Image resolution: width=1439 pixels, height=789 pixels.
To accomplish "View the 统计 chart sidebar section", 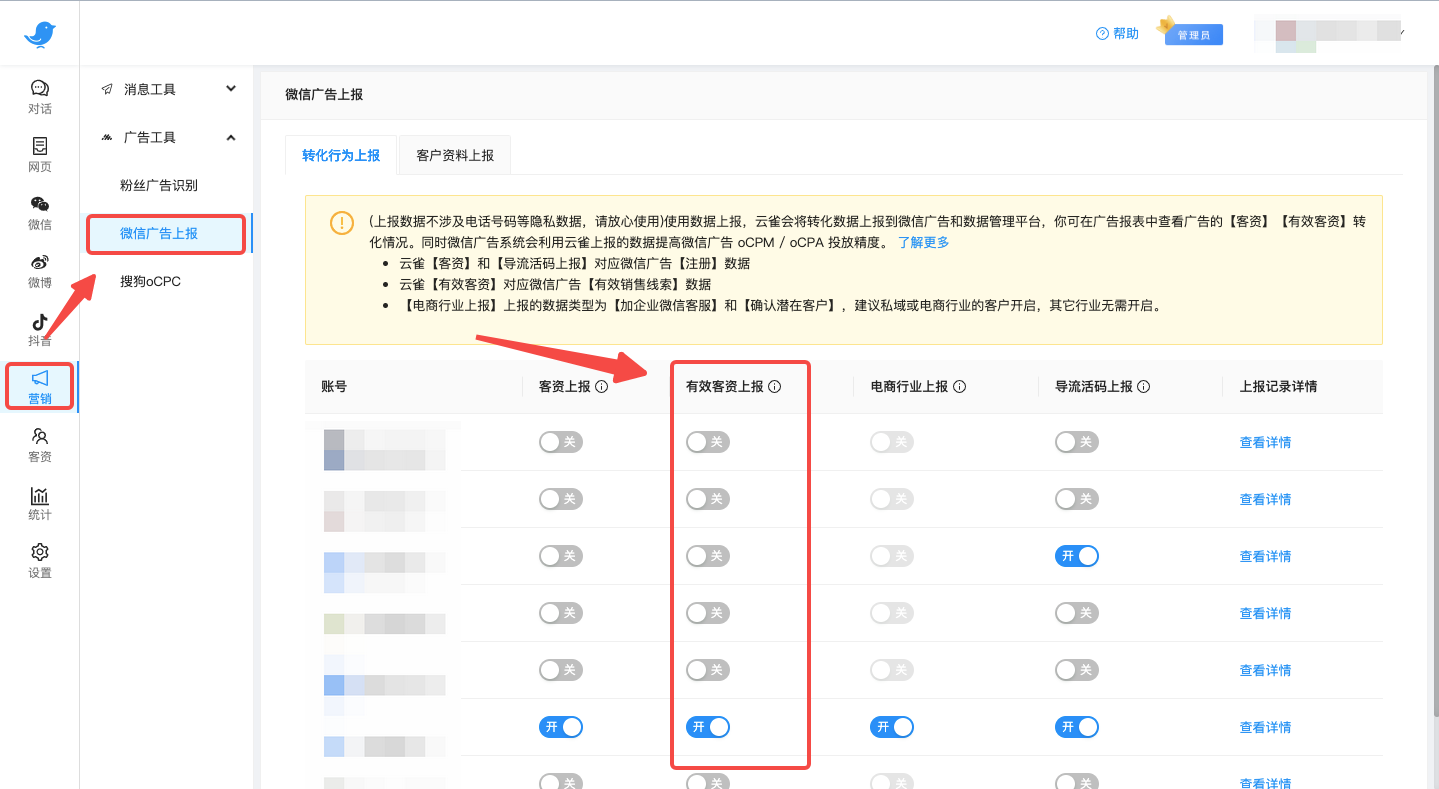I will click(x=40, y=503).
